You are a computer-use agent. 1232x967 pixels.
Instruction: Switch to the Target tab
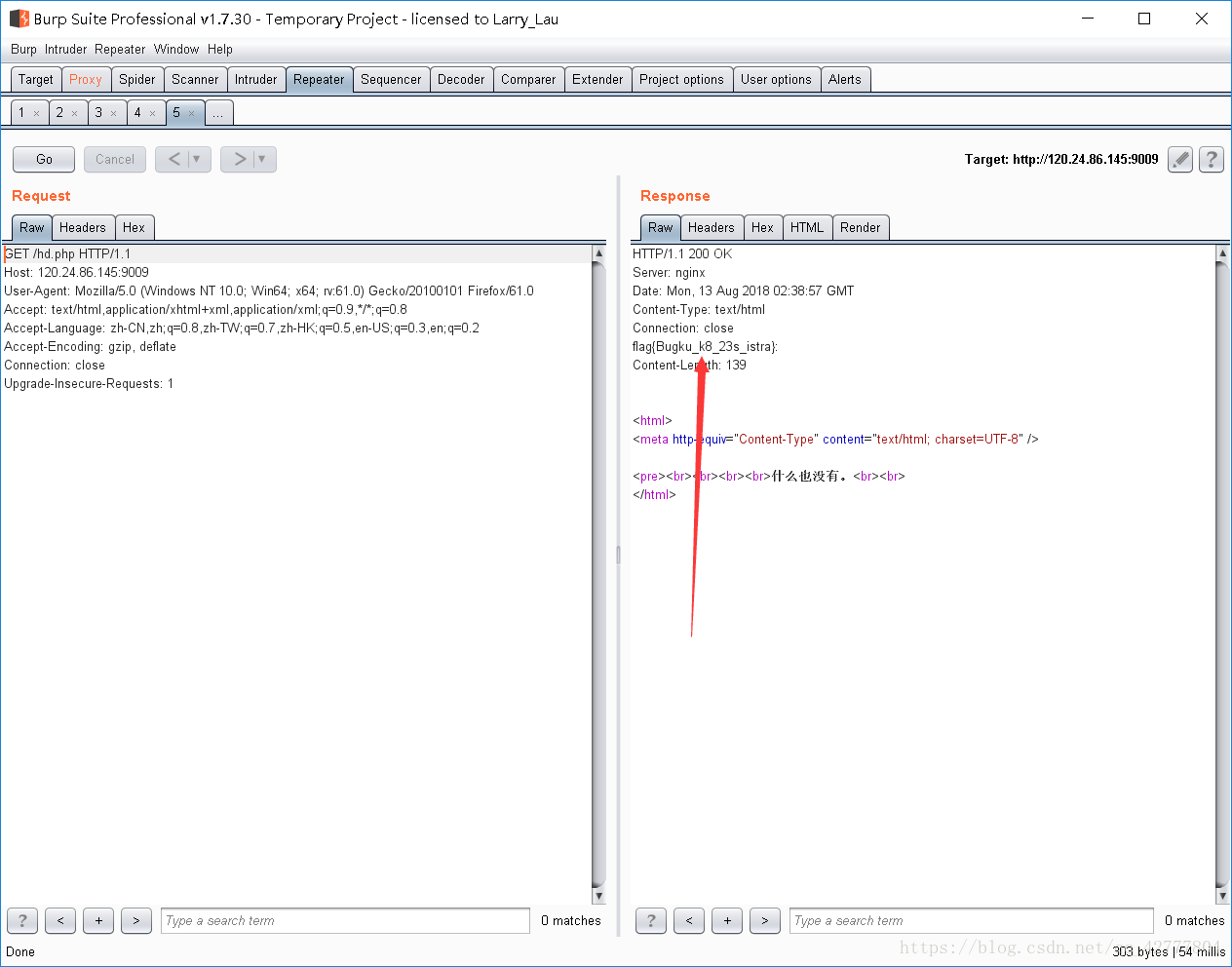(x=36, y=79)
